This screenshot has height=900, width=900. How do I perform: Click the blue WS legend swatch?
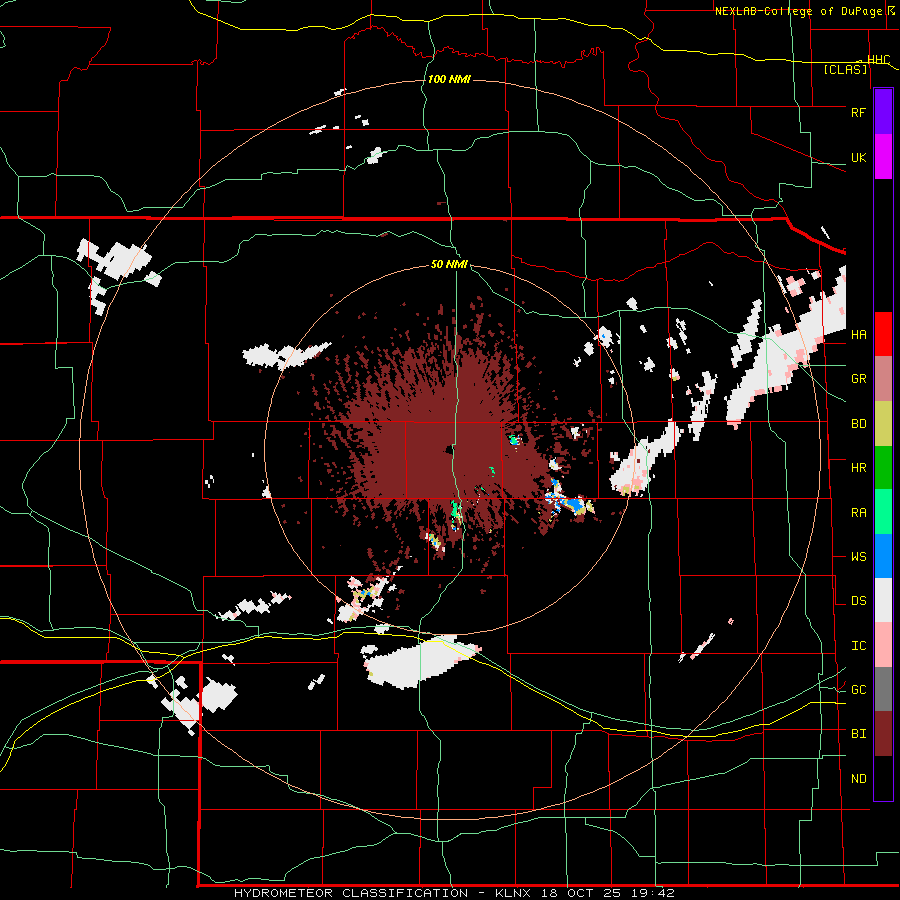[x=883, y=556]
